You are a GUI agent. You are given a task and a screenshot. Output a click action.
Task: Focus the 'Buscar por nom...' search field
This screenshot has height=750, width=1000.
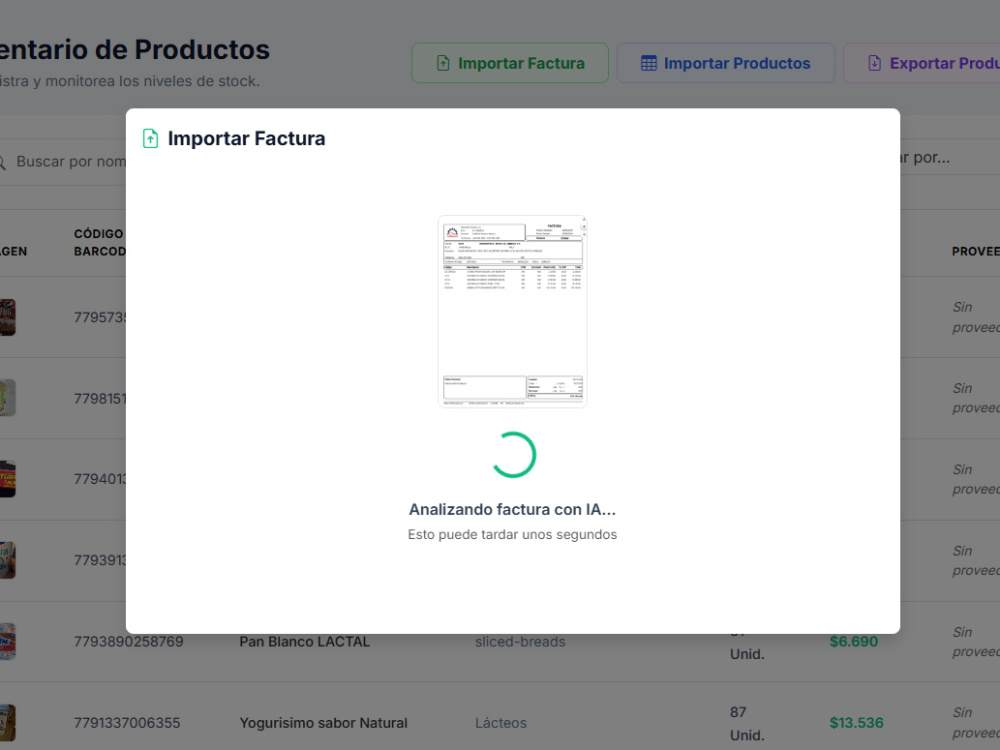(x=63, y=162)
